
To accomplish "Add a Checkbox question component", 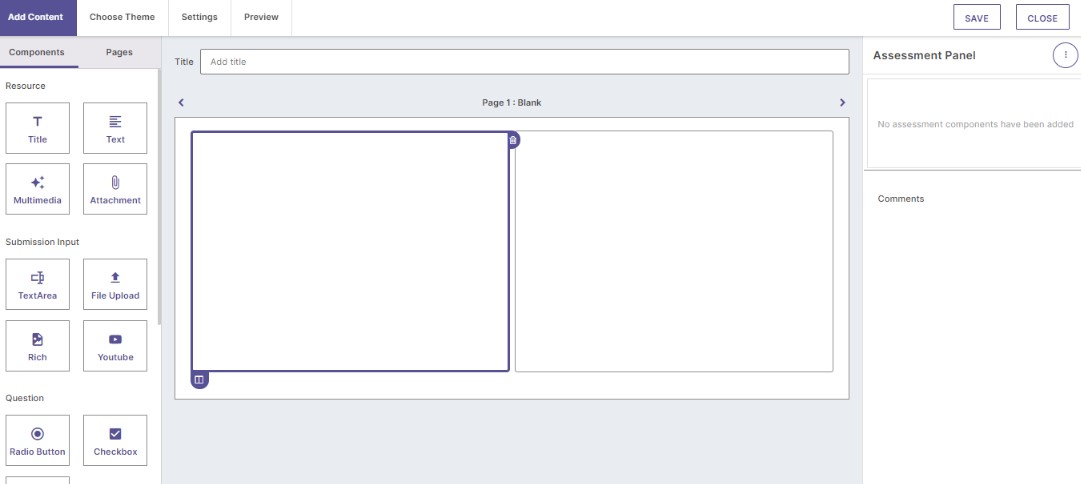I will [x=115, y=441].
